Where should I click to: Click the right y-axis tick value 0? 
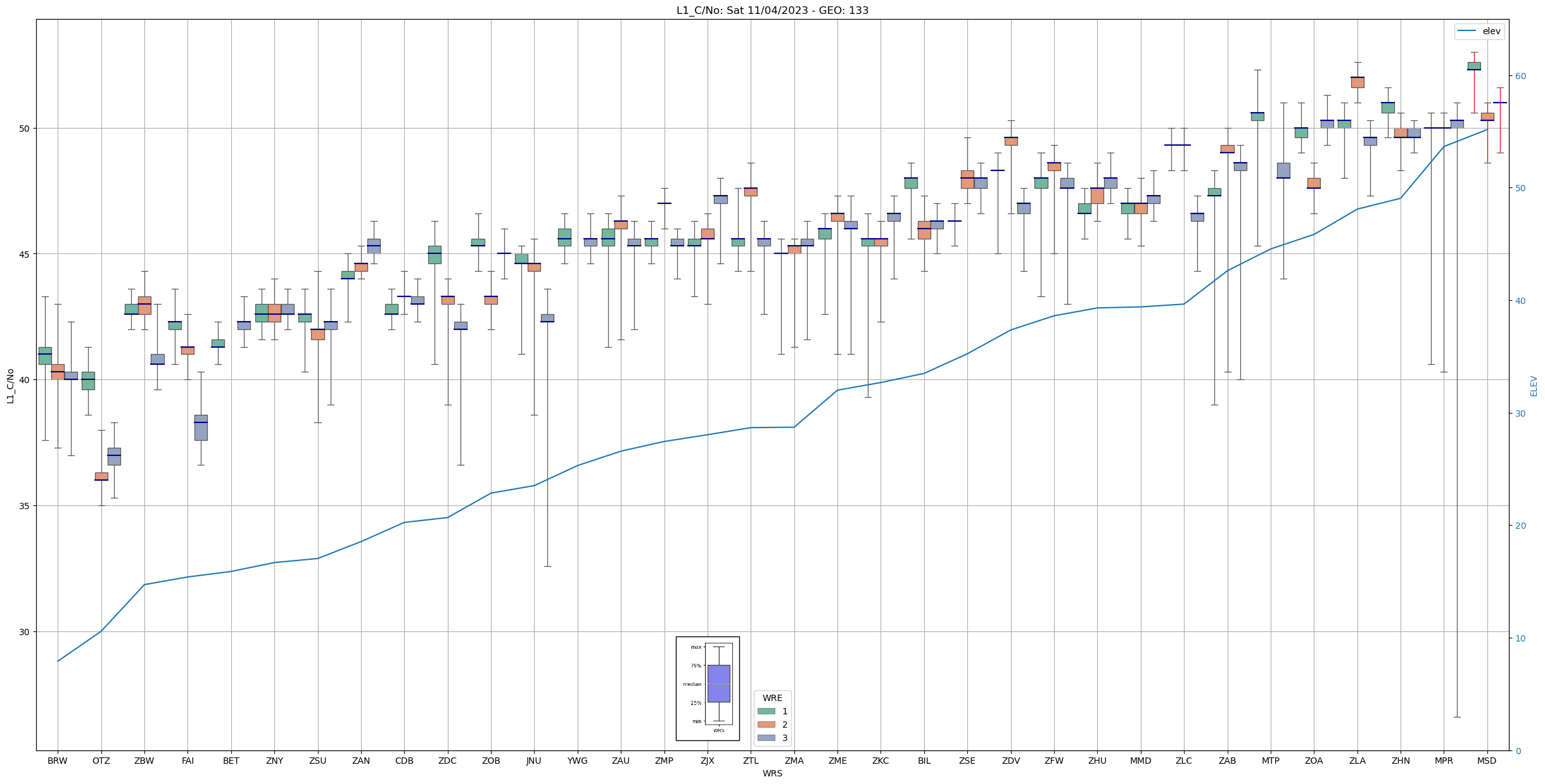click(1517, 751)
